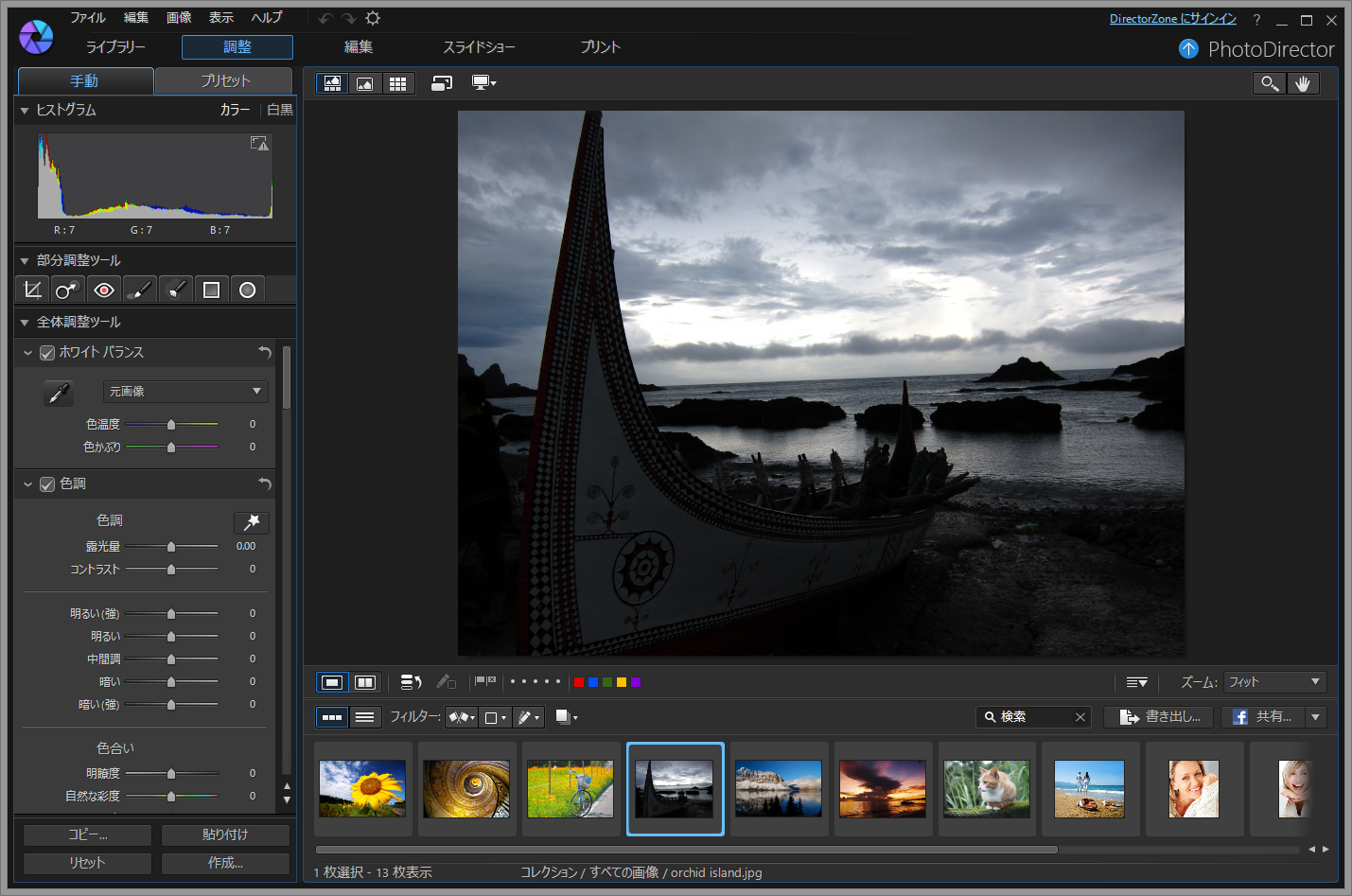This screenshot has height=896, width=1352.
Task: Apply the red color label swatch
Action: [x=578, y=681]
